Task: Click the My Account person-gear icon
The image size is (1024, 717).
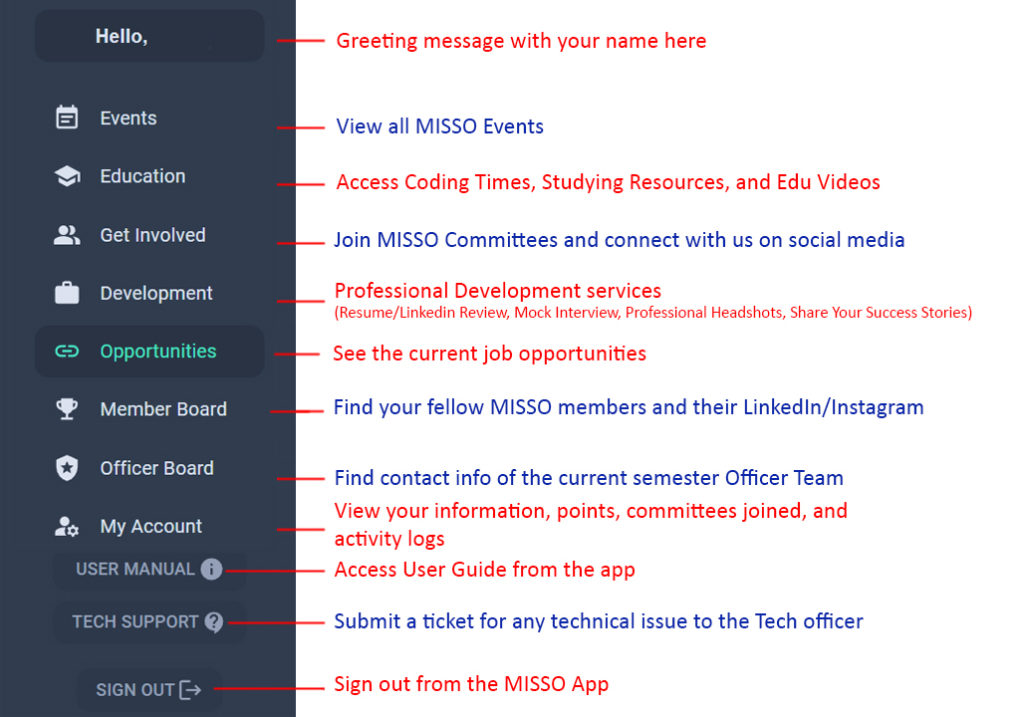Action: [67, 526]
